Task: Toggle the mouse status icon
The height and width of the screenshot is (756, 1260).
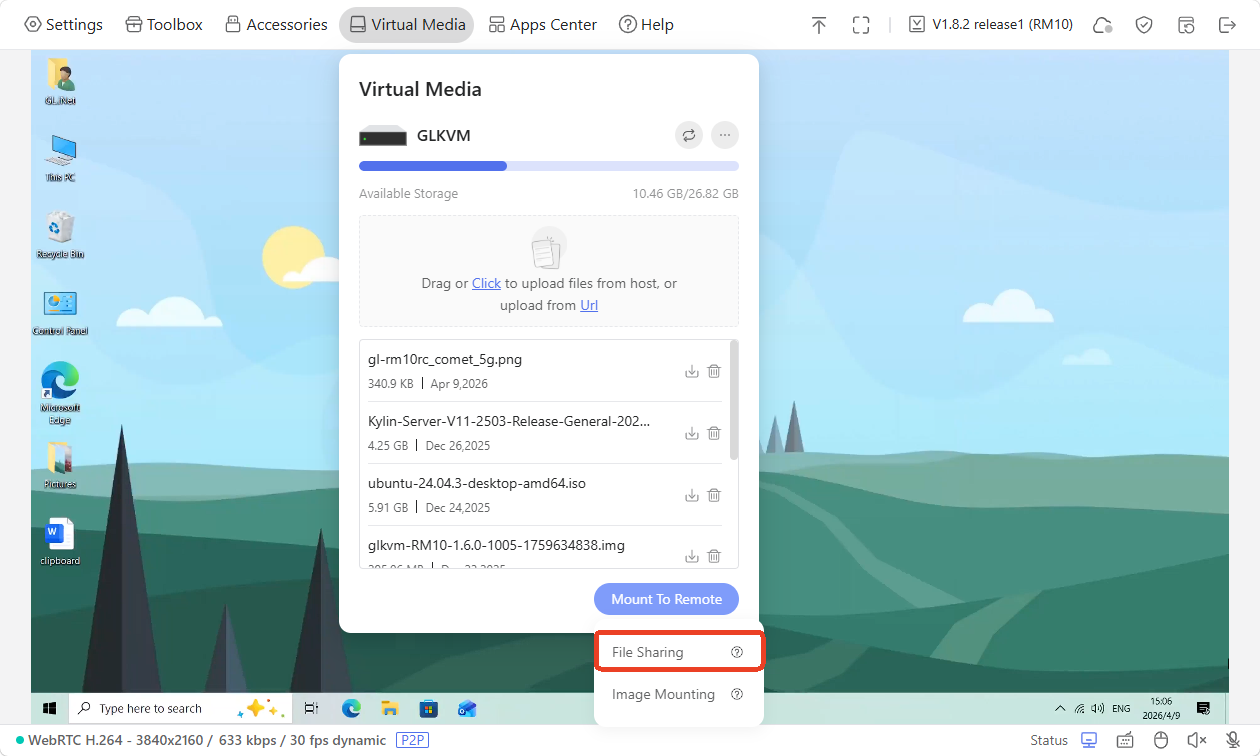Action: [1161, 740]
